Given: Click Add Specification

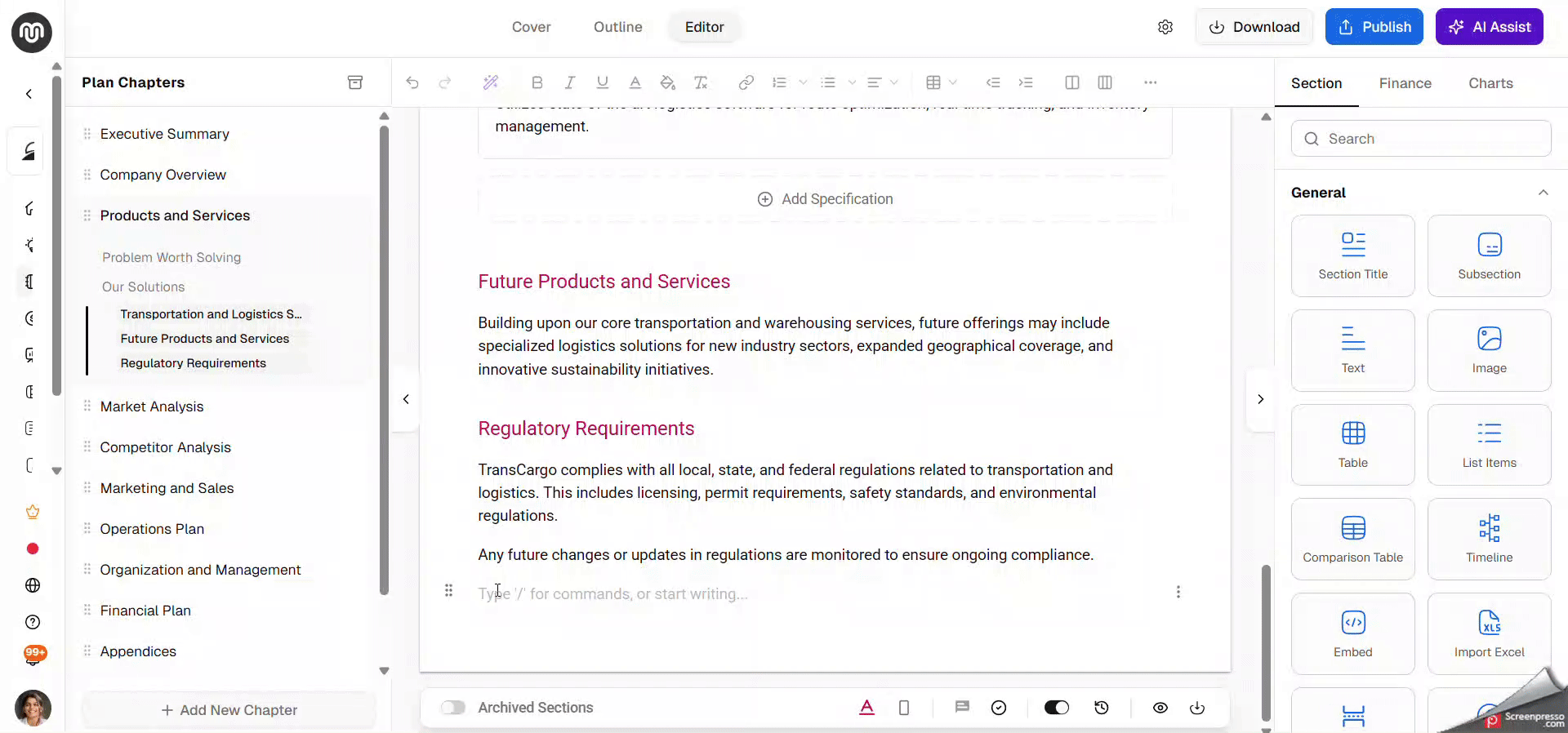Looking at the screenshot, I should point(825,199).
